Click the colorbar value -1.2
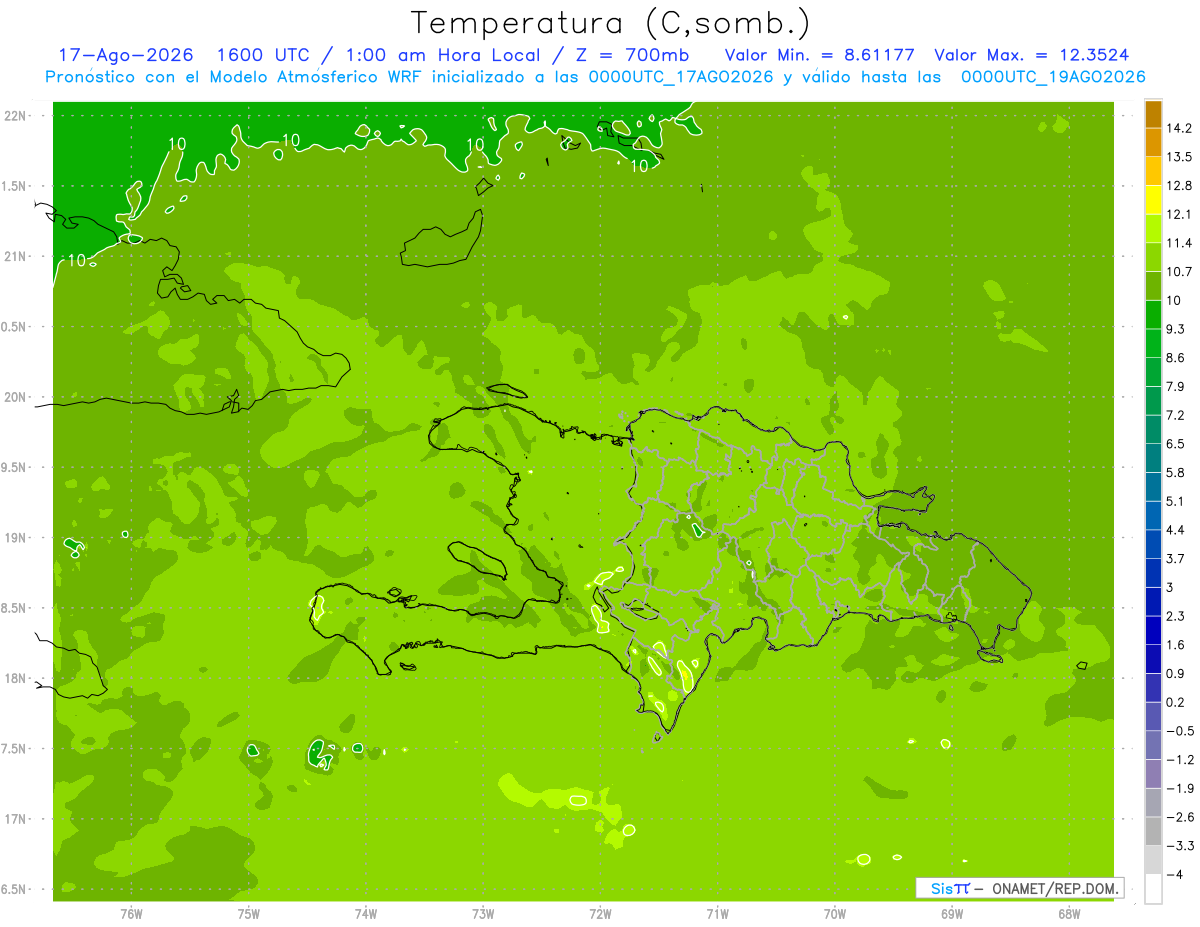1200x927 pixels. 1180,759
